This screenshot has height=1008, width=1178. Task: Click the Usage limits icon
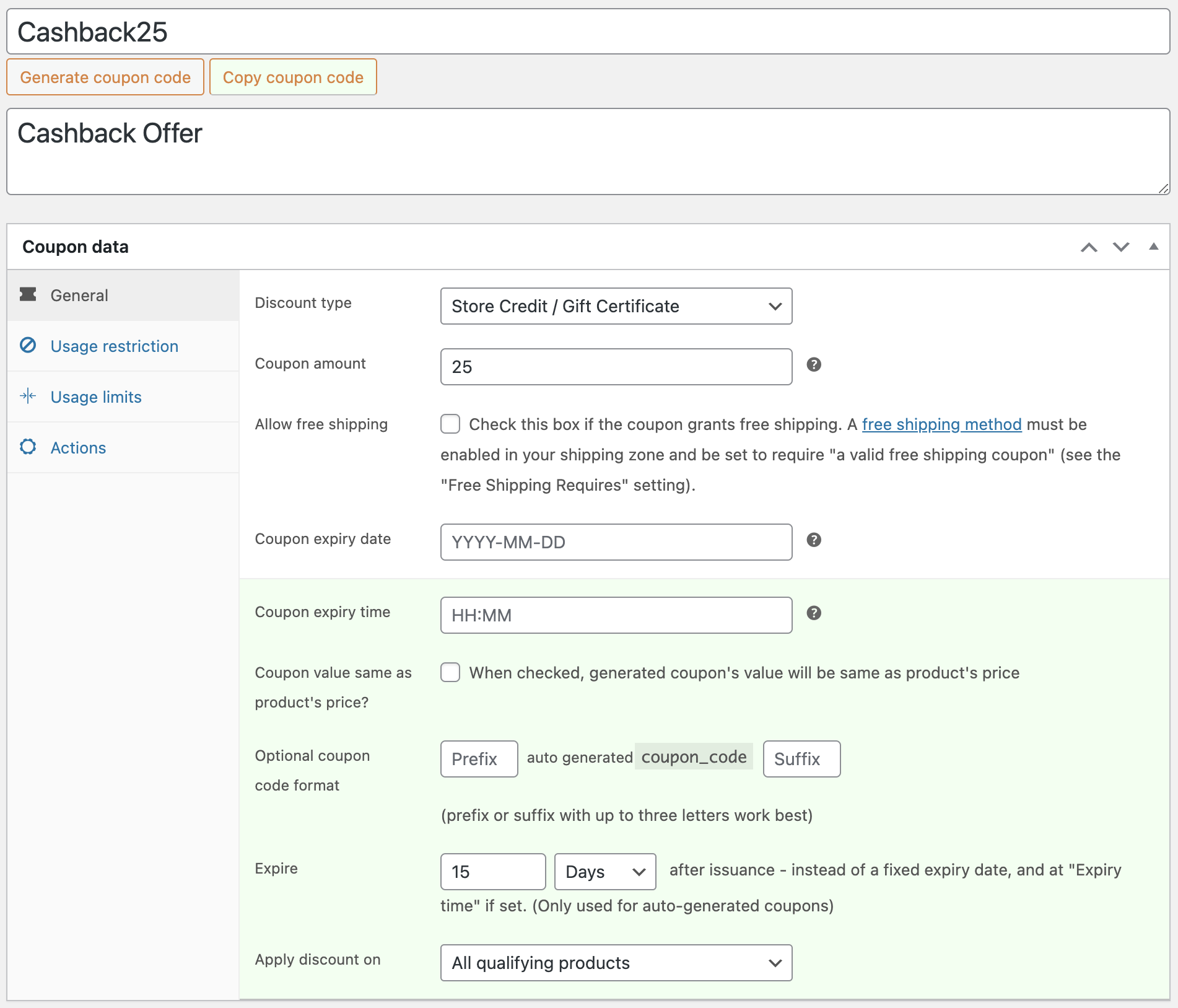click(x=28, y=396)
